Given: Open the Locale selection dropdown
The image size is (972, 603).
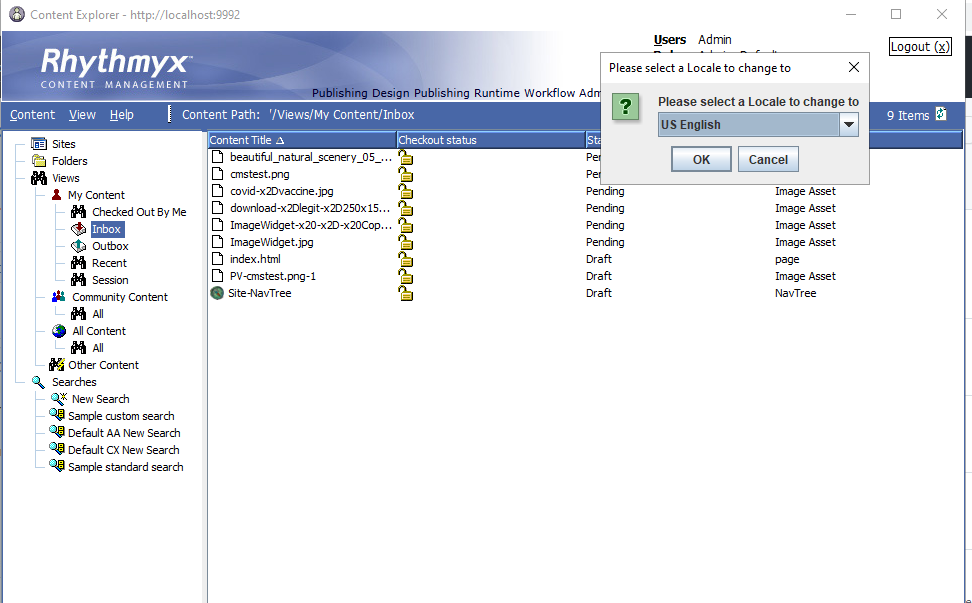Looking at the screenshot, I should point(848,125).
